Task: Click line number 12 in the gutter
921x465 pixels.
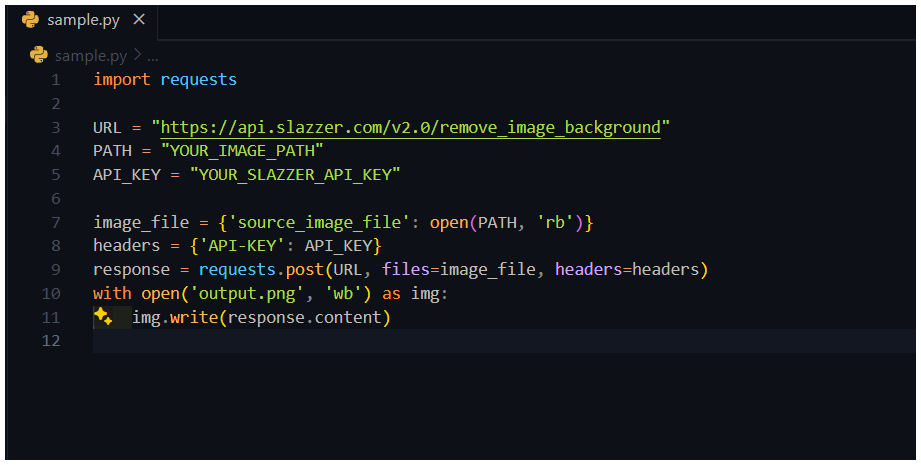Action: click(51, 341)
